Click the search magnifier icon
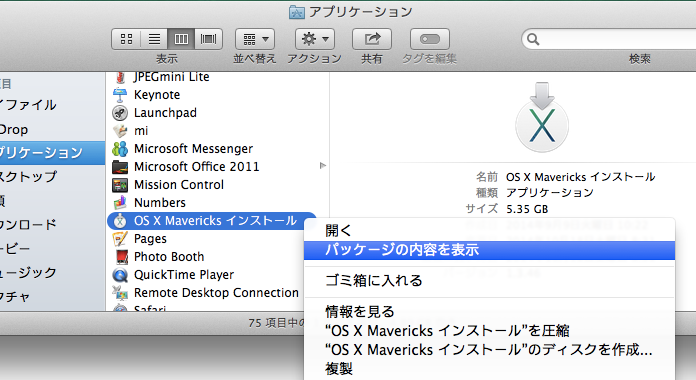Image resolution: width=696 pixels, height=380 pixels. click(533, 40)
